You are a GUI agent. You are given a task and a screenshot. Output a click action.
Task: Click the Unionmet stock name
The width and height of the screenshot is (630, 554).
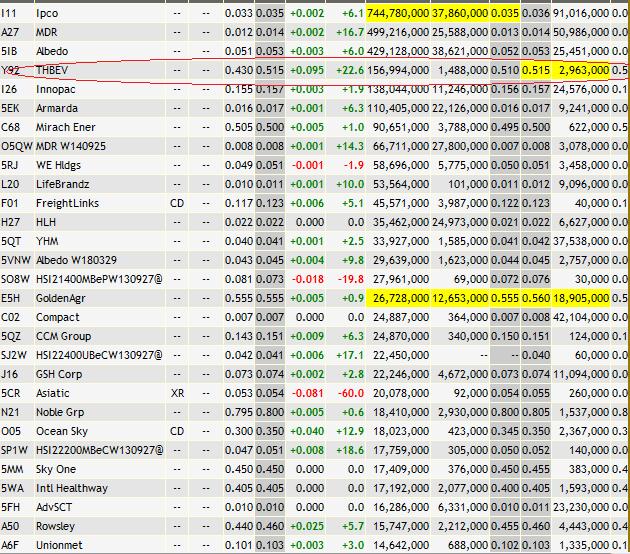[59, 546]
